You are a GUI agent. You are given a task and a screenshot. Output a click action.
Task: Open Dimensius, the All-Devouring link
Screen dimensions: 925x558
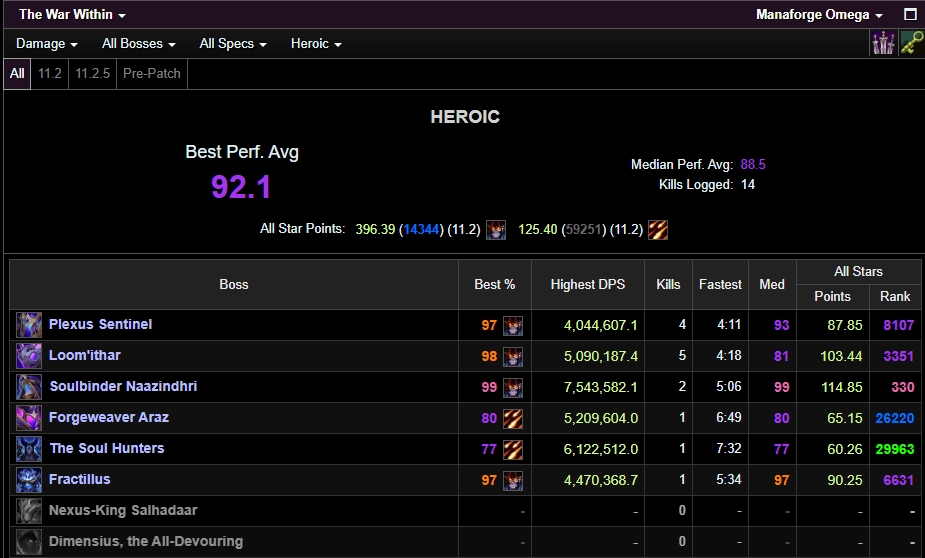point(146,541)
